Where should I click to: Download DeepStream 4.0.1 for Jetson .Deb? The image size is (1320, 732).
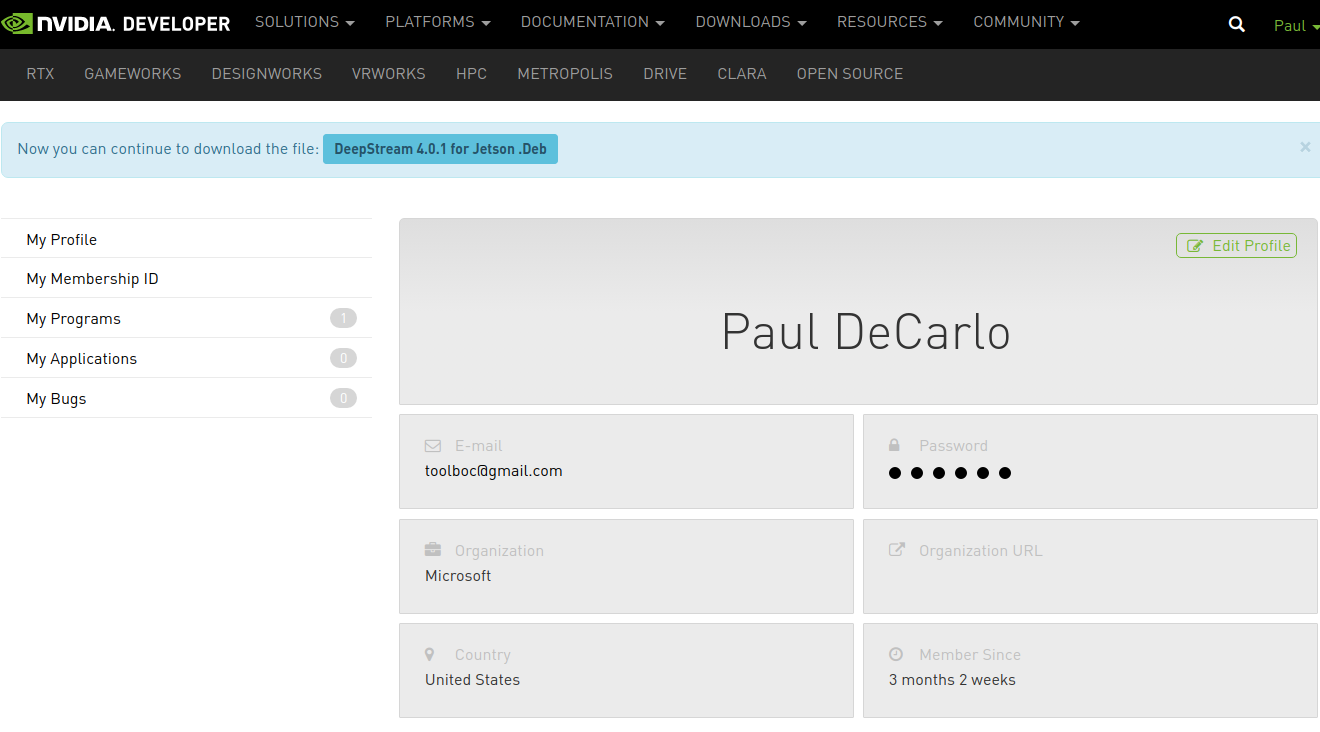(440, 149)
